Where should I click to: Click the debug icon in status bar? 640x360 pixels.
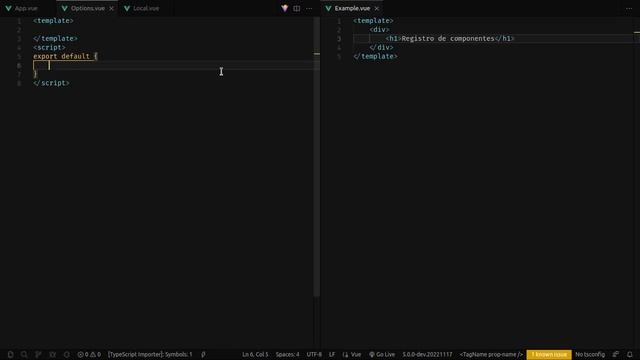tap(52, 354)
